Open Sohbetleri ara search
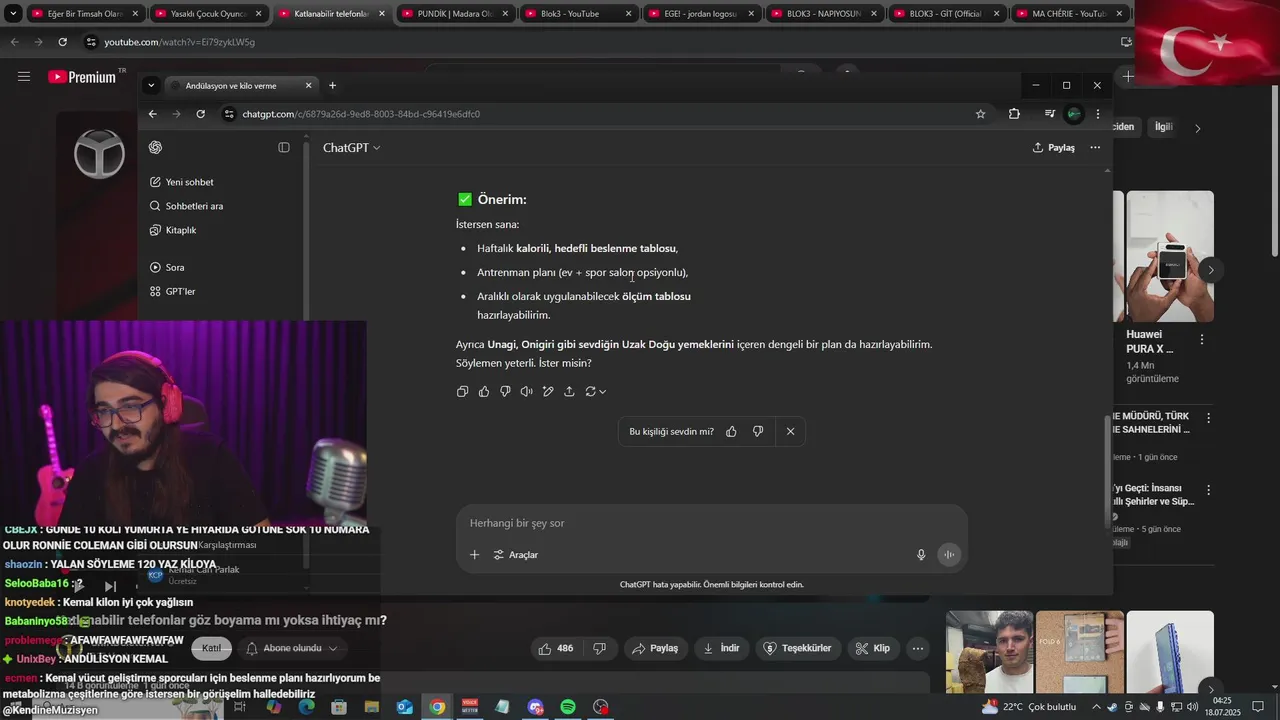The image size is (1280, 720). click(x=186, y=206)
